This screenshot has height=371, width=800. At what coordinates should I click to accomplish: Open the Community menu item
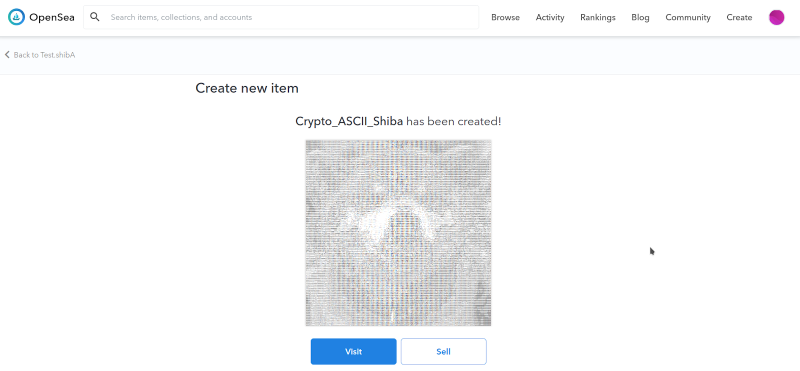(x=687, y=17)
